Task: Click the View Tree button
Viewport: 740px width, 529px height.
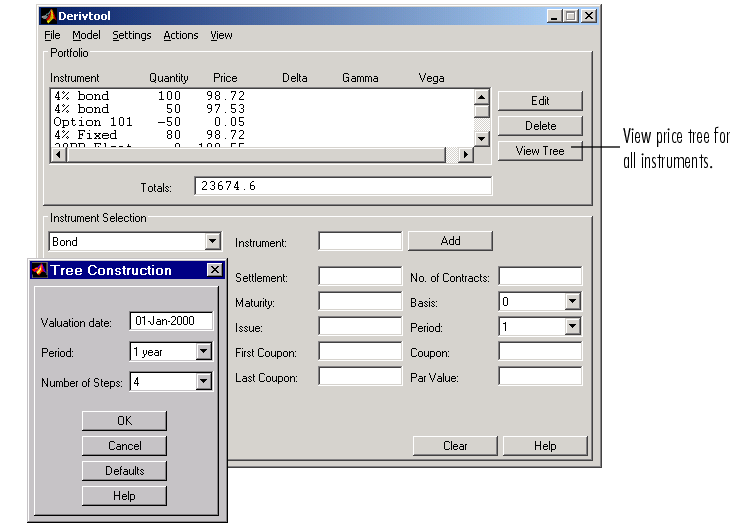Action: click(x=540, y=151)
